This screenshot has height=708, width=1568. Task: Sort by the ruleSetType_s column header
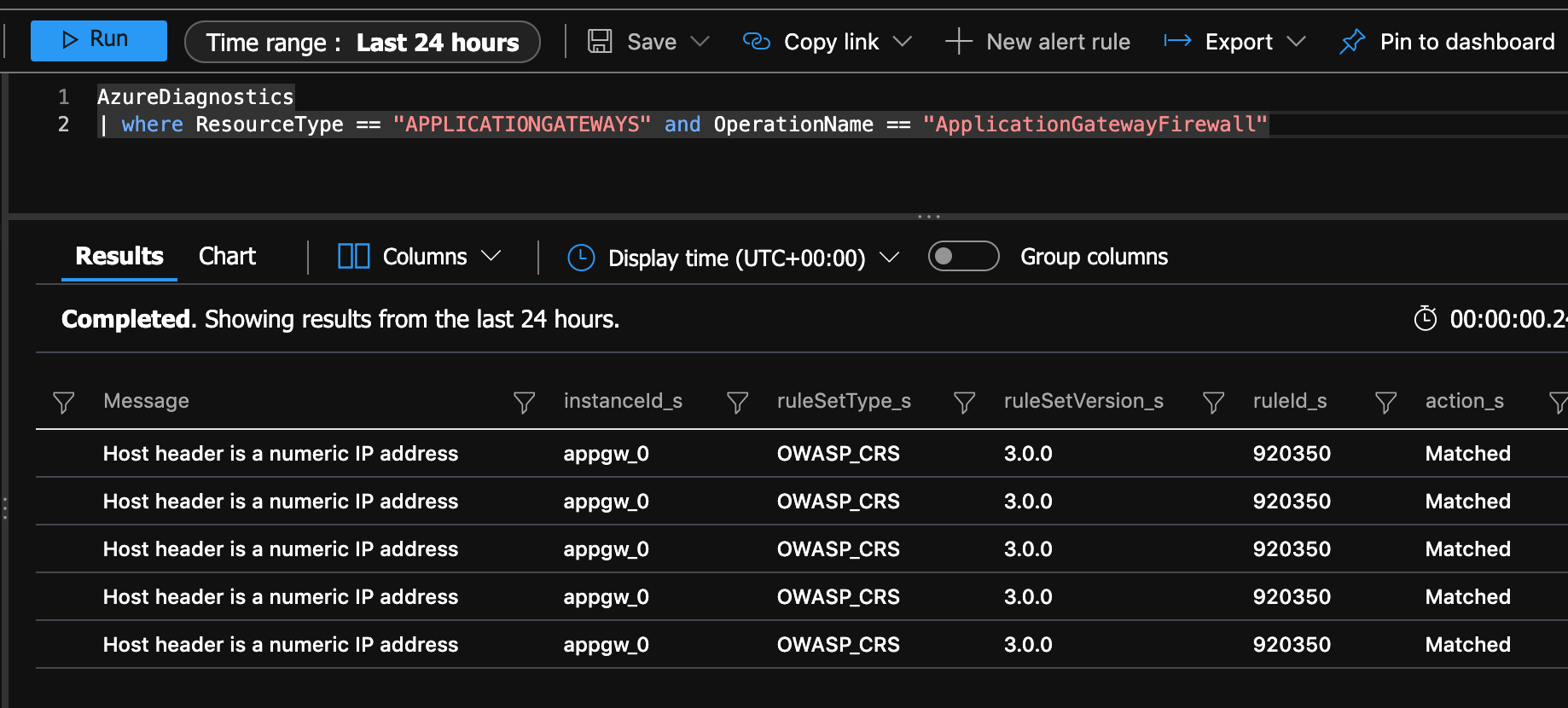click(844, 401)
